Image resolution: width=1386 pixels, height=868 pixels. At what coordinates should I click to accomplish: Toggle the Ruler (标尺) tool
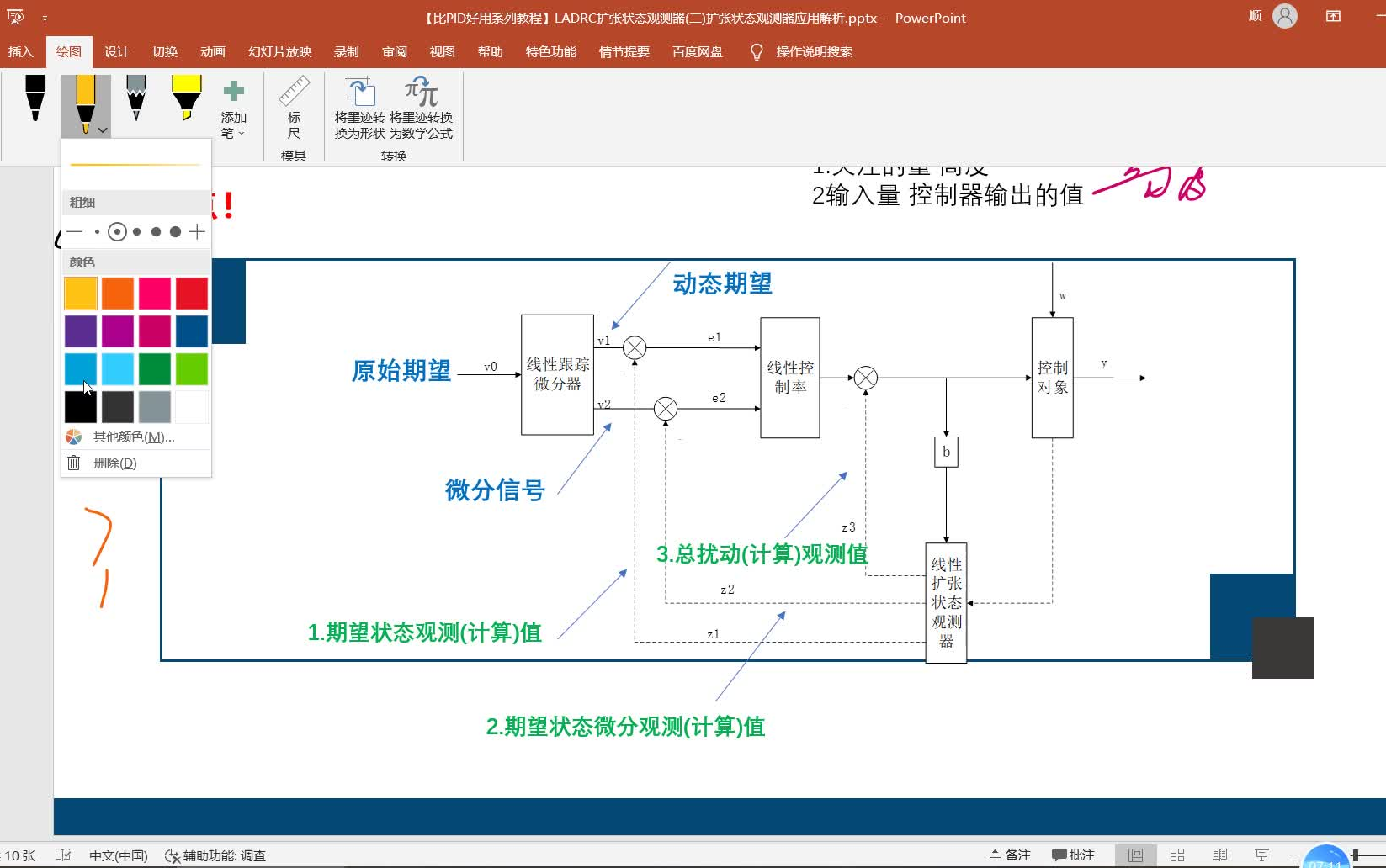point(294,108)
